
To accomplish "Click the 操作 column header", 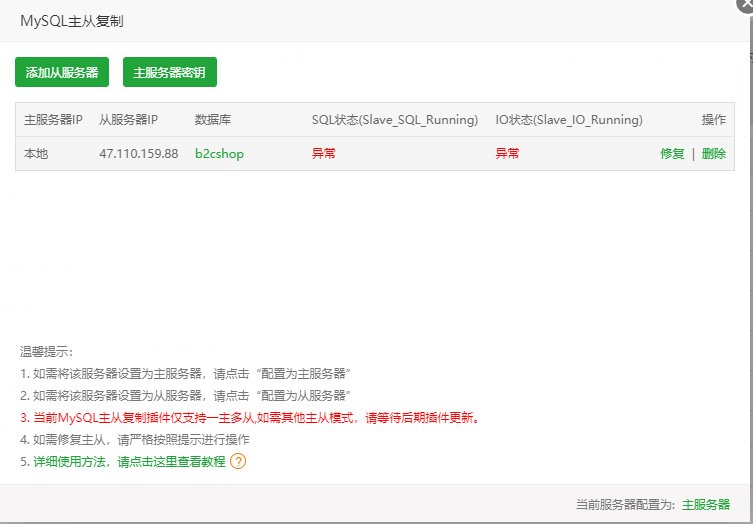I will [714, 120].
